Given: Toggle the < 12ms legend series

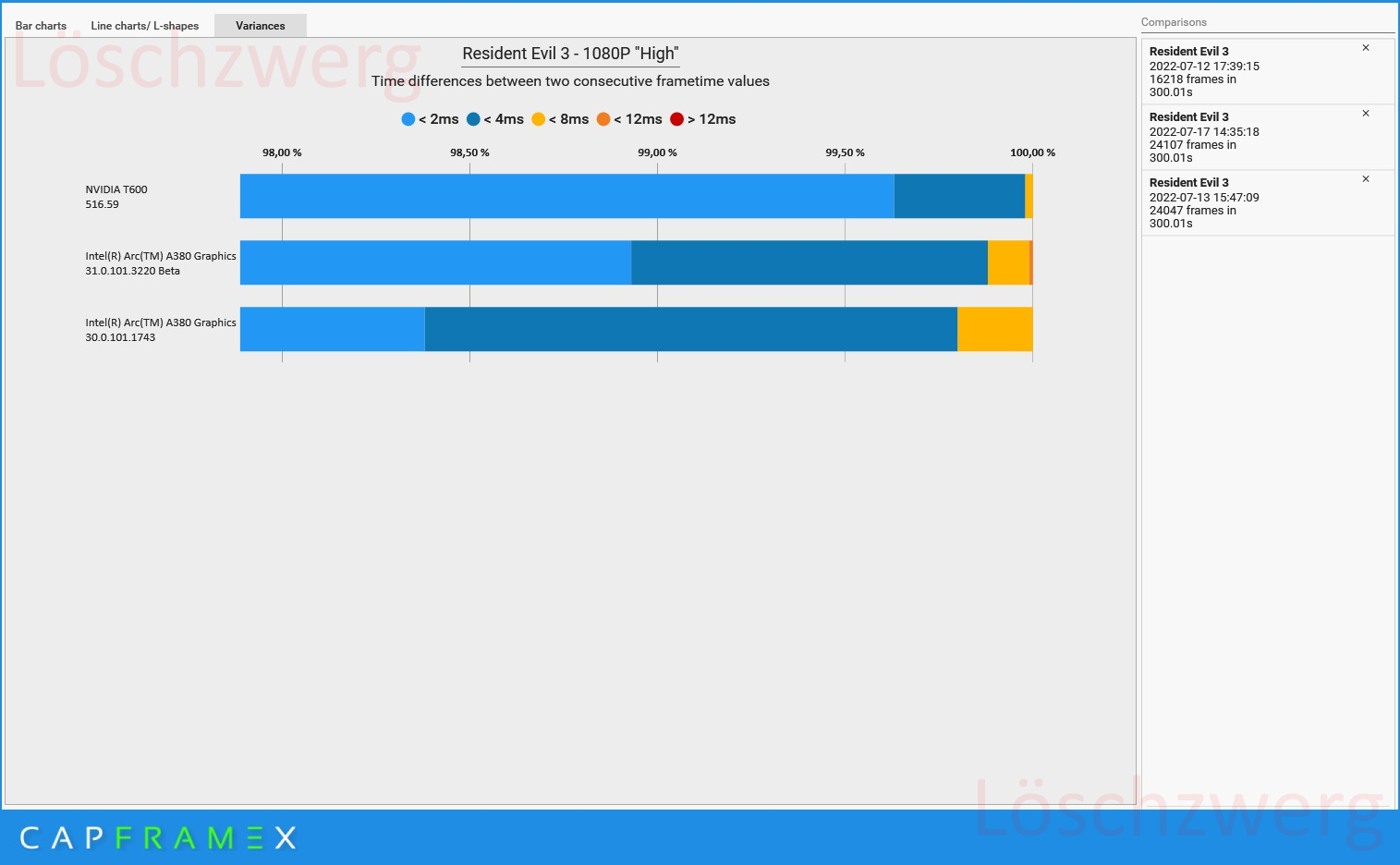Looking at the screenshot, I should (629, 119).
